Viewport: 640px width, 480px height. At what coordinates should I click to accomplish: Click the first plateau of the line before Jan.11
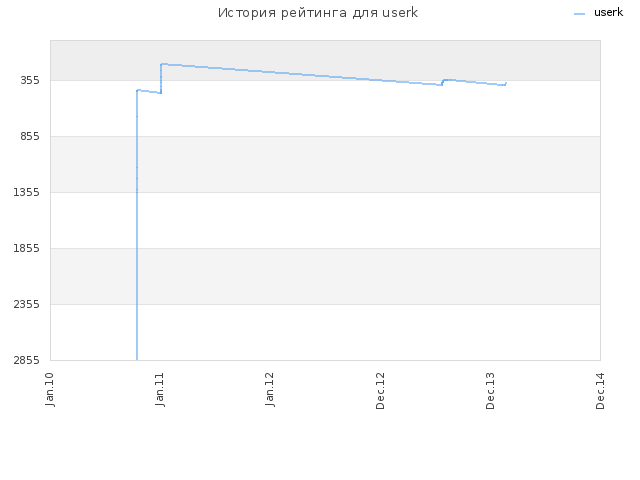coord(149,91)
